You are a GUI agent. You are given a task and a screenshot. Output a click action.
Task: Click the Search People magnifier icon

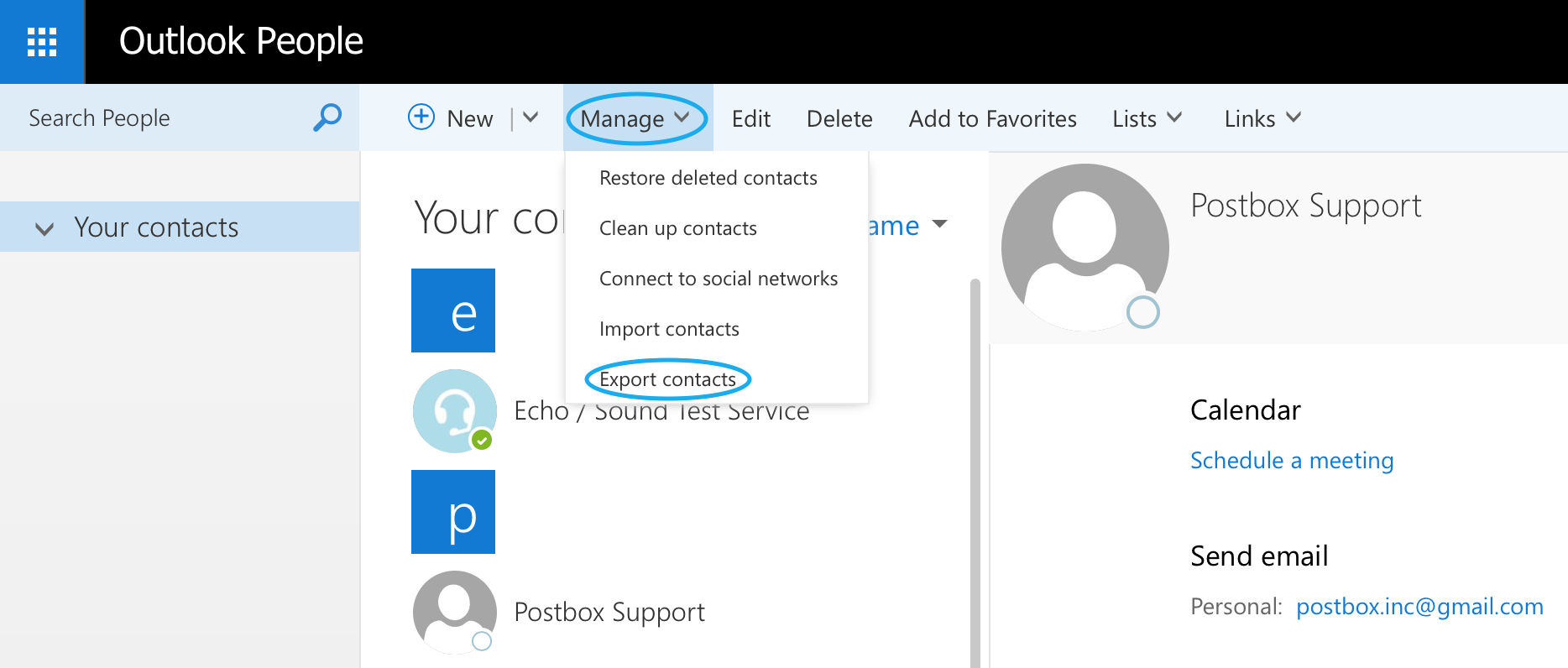[327, 117]
